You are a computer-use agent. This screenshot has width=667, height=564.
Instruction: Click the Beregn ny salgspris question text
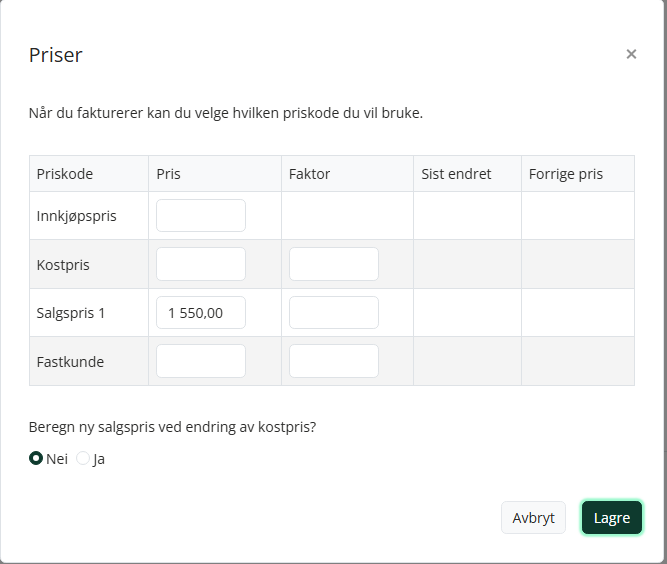pos(172,427)
